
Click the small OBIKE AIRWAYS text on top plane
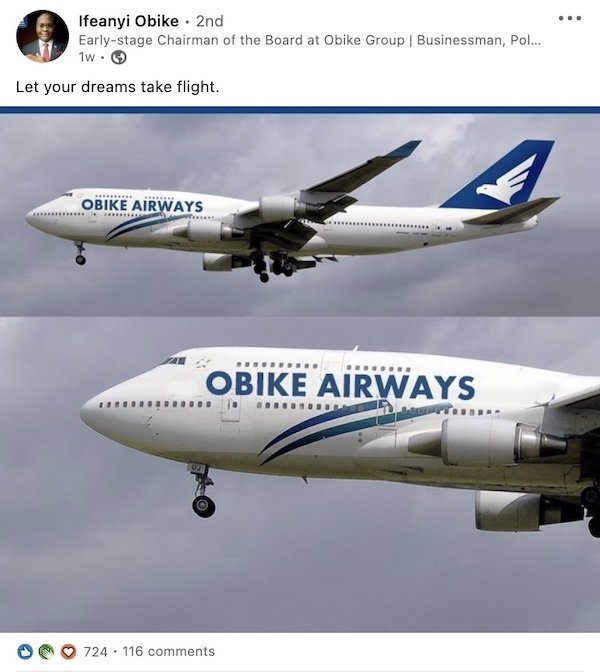pyautogui.click(x=142, y=205)
